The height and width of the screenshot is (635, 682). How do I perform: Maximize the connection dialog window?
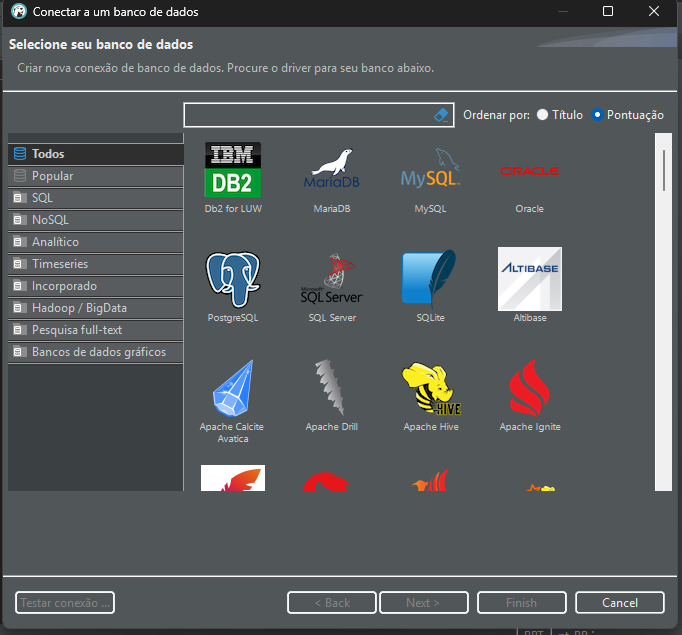click(608, 11)
